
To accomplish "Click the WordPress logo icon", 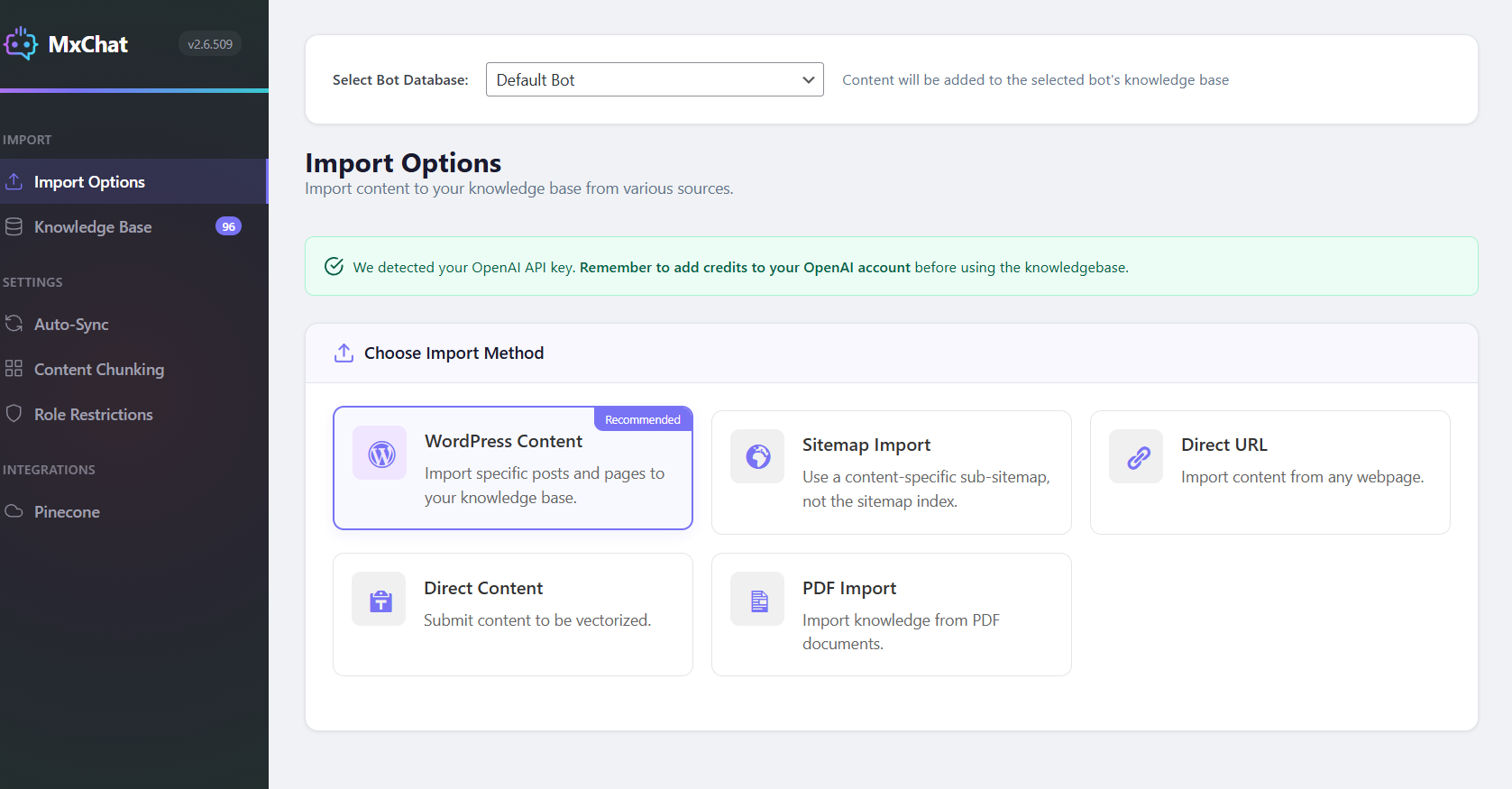I will click(381, 454).
